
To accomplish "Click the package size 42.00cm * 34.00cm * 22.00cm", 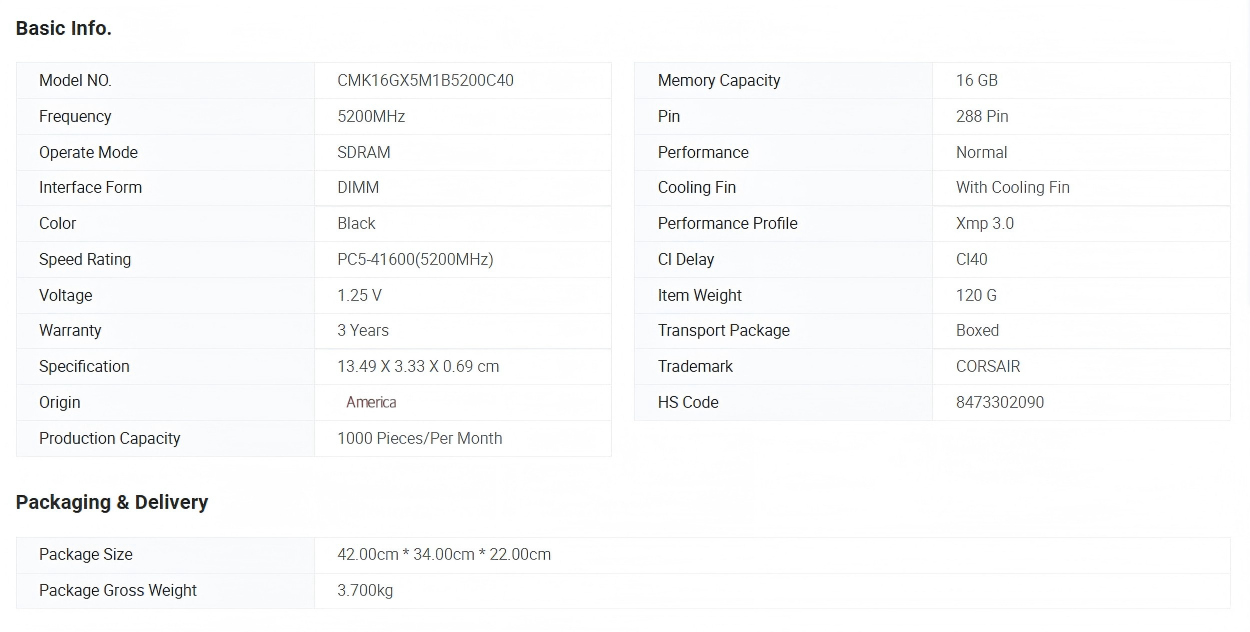I will (444, 554).
